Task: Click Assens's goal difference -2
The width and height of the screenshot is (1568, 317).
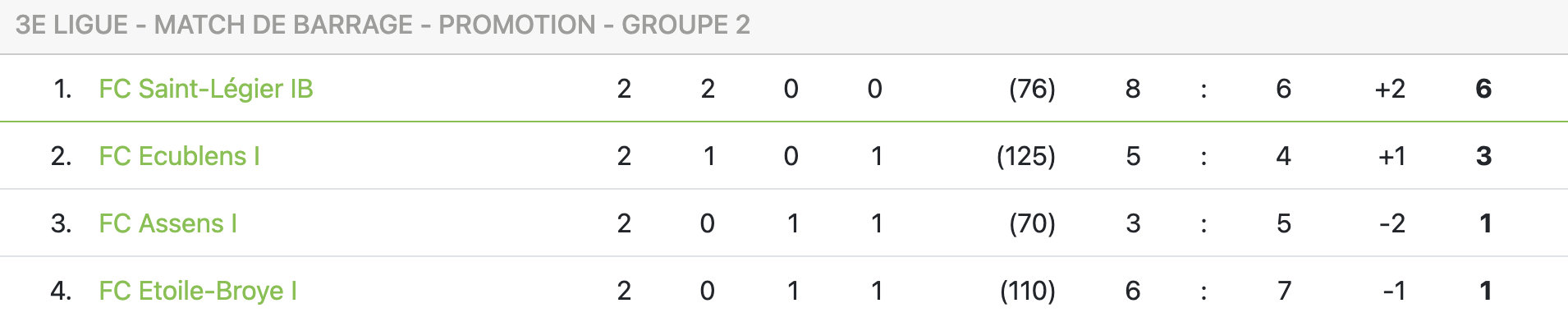Action: click(x=1392, y=223)
